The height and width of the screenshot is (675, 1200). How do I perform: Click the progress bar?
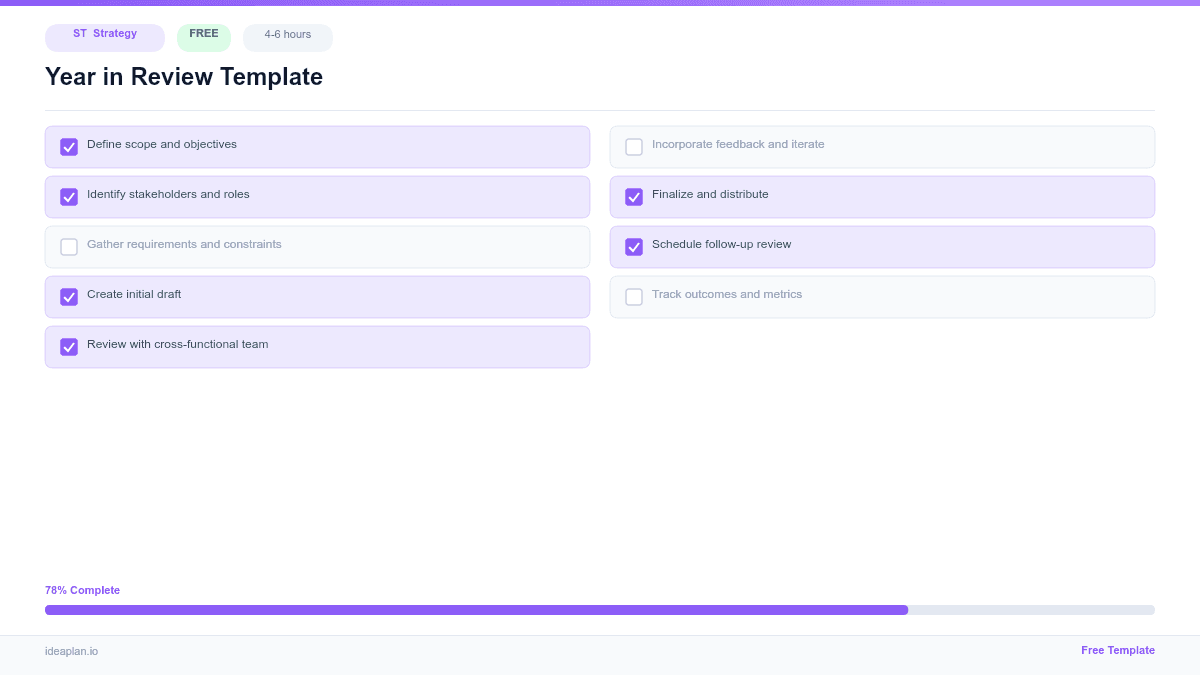[600, 609]
